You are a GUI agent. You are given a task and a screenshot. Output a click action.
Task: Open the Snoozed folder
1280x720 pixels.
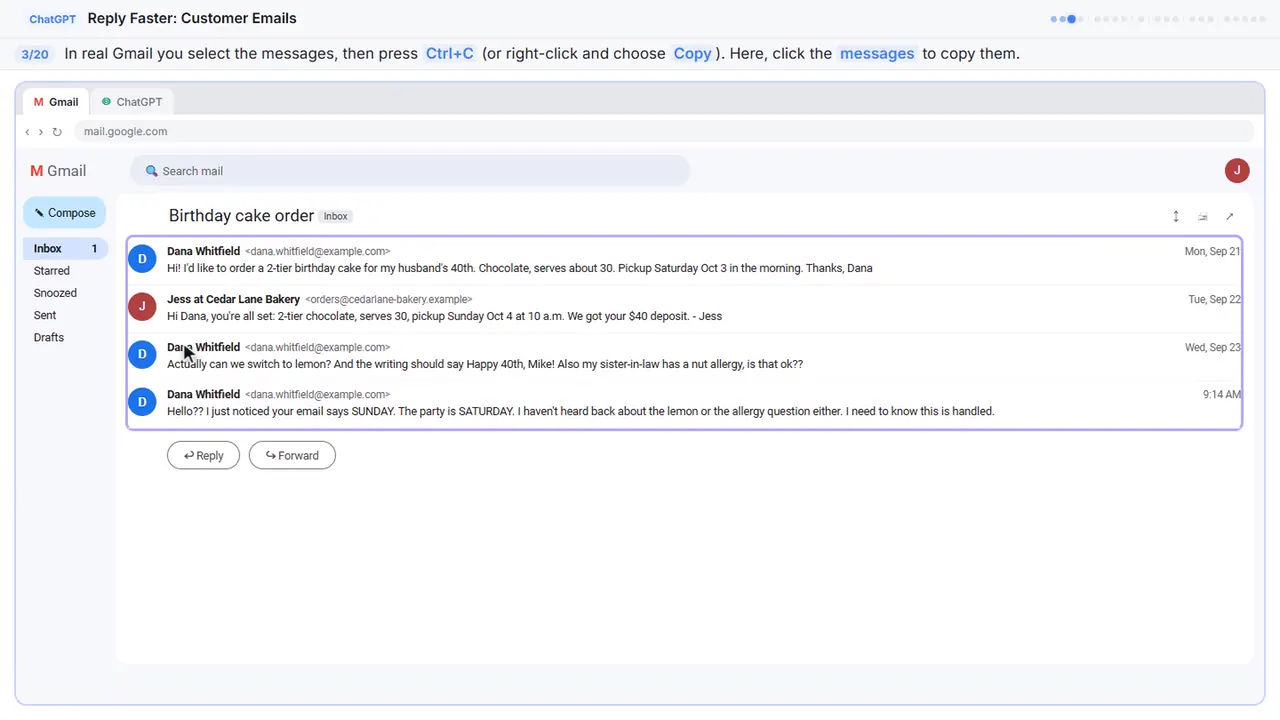[x=55, y=293]
